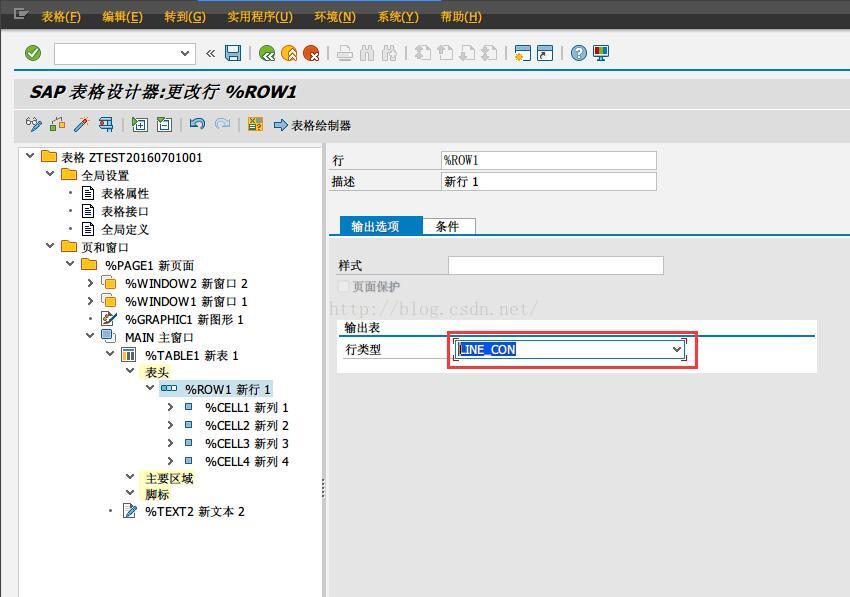Collapse the %PAGE1 新页面 node

pyautogui.click(x=70, y=264)
